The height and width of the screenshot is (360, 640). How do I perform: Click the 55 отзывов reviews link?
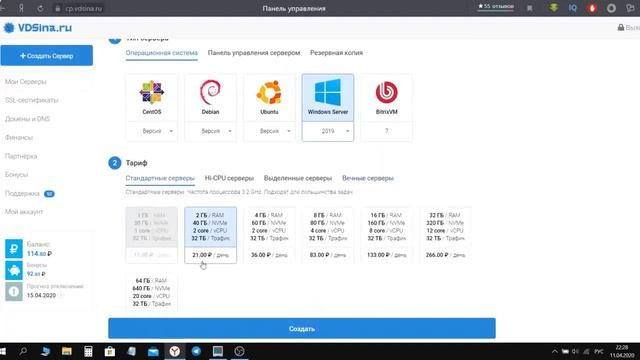(x=496, y=7)
